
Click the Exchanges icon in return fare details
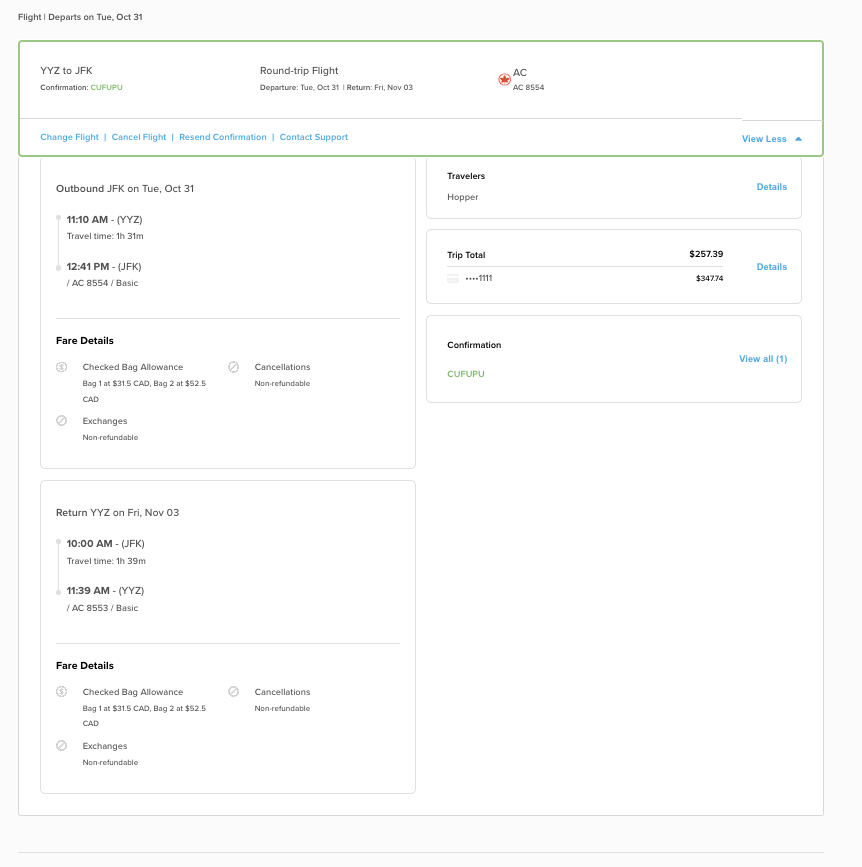click(x=61, y=746)
